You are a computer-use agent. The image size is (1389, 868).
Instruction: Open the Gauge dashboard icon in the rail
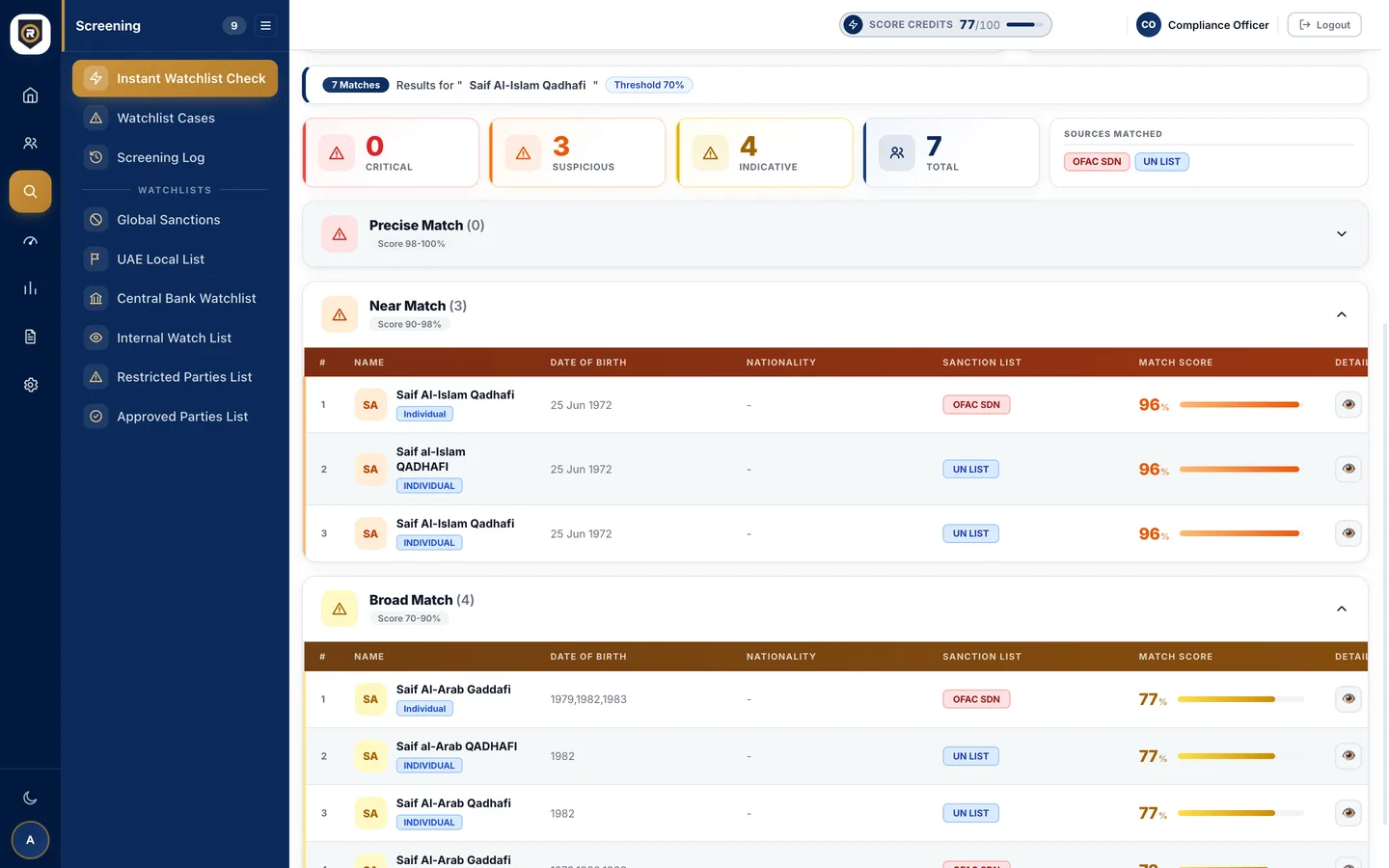(x=30, y=240)
